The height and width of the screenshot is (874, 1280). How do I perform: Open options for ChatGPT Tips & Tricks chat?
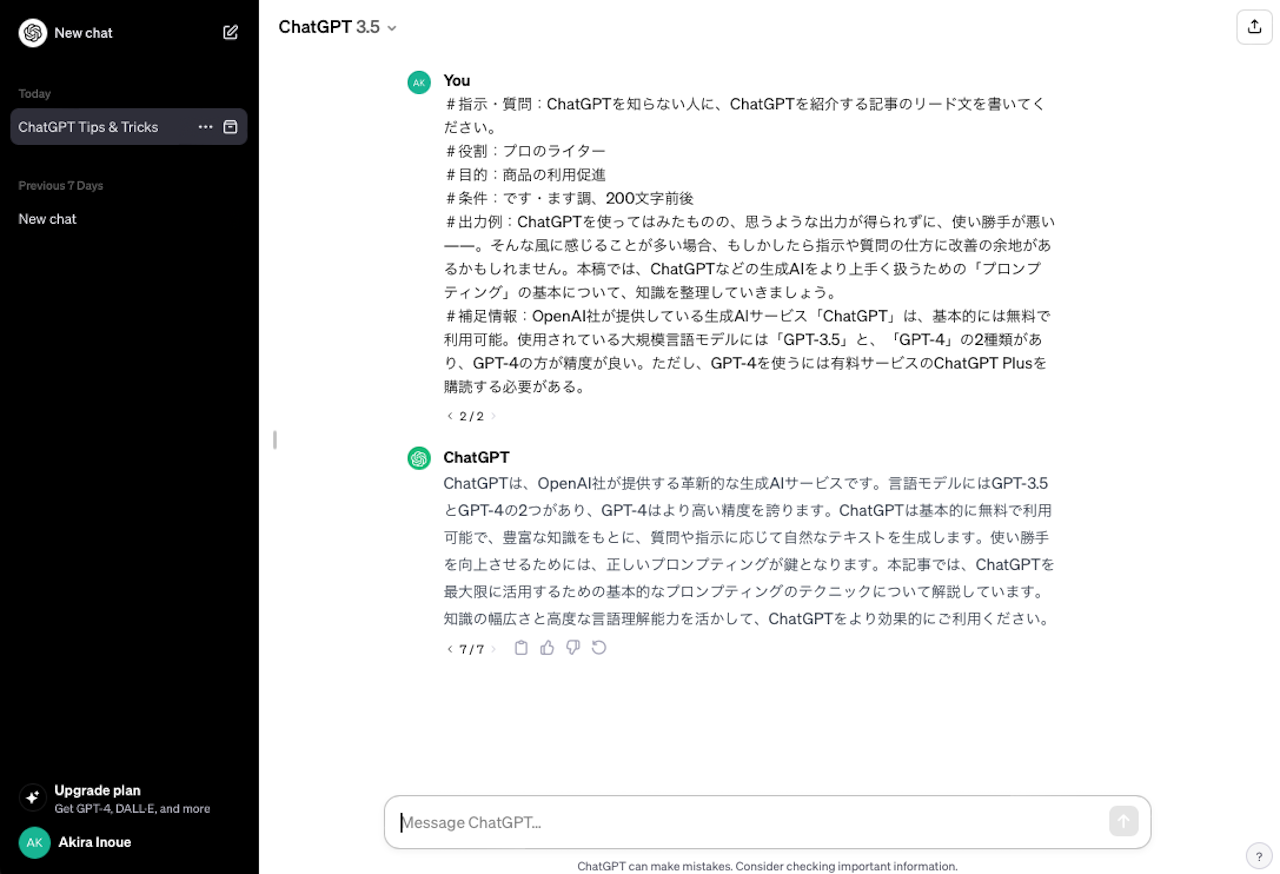click(205, 127)
